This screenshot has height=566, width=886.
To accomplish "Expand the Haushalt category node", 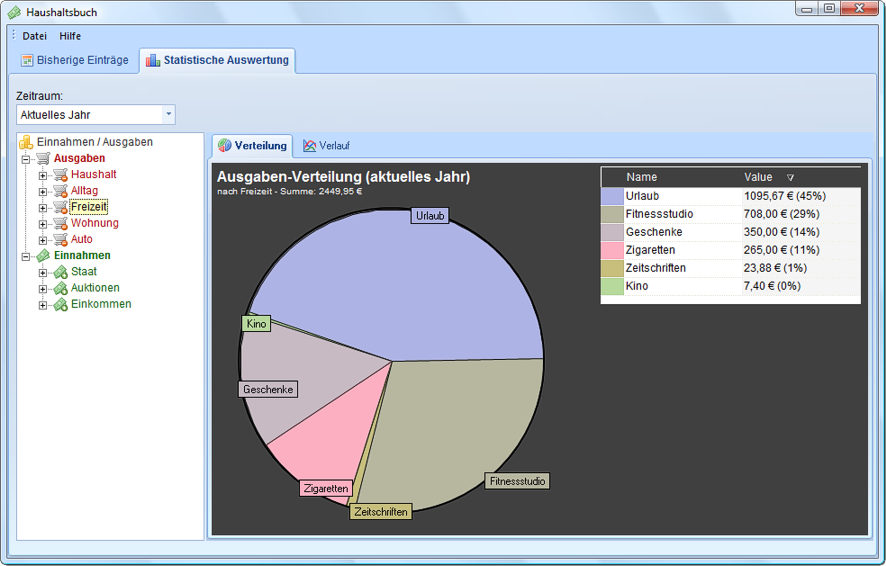I will [x=42, y=176].
